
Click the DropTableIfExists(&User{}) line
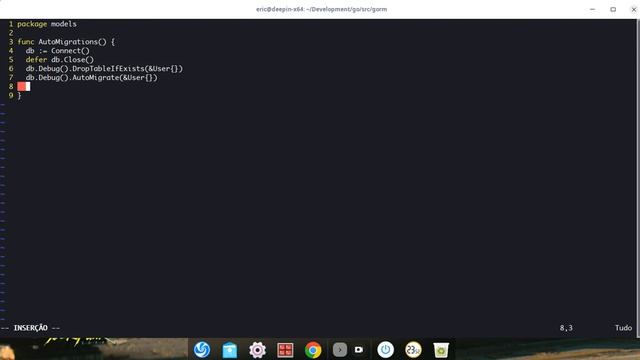pyautogui.click(x=104, y=69)
